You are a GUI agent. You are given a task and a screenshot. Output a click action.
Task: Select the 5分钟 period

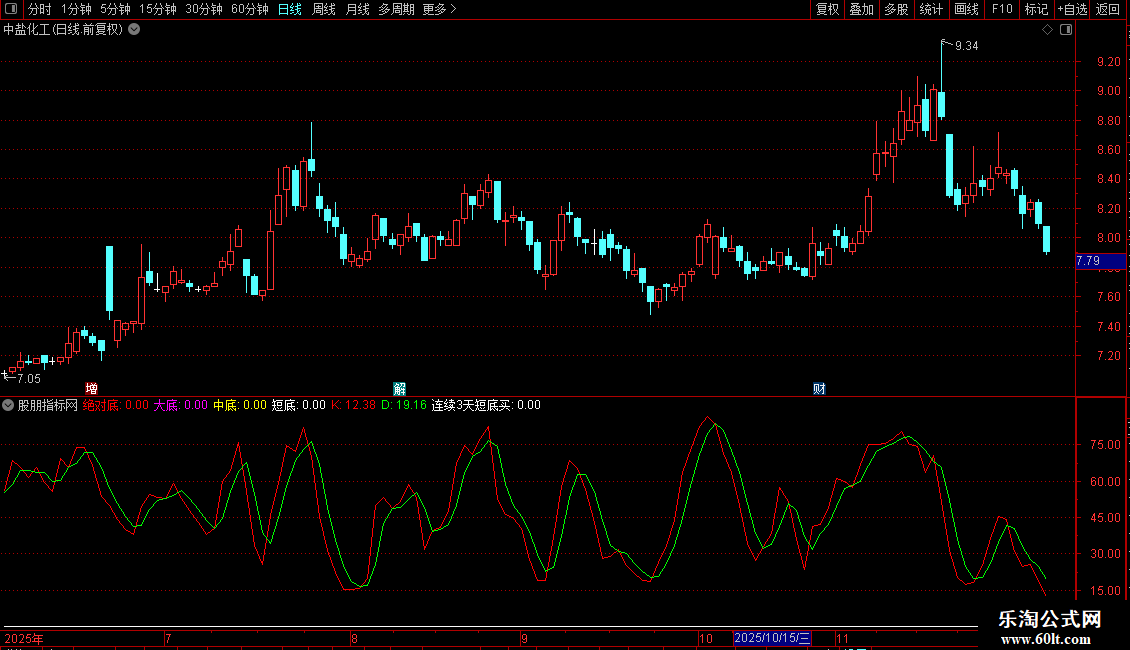(115, 9)
